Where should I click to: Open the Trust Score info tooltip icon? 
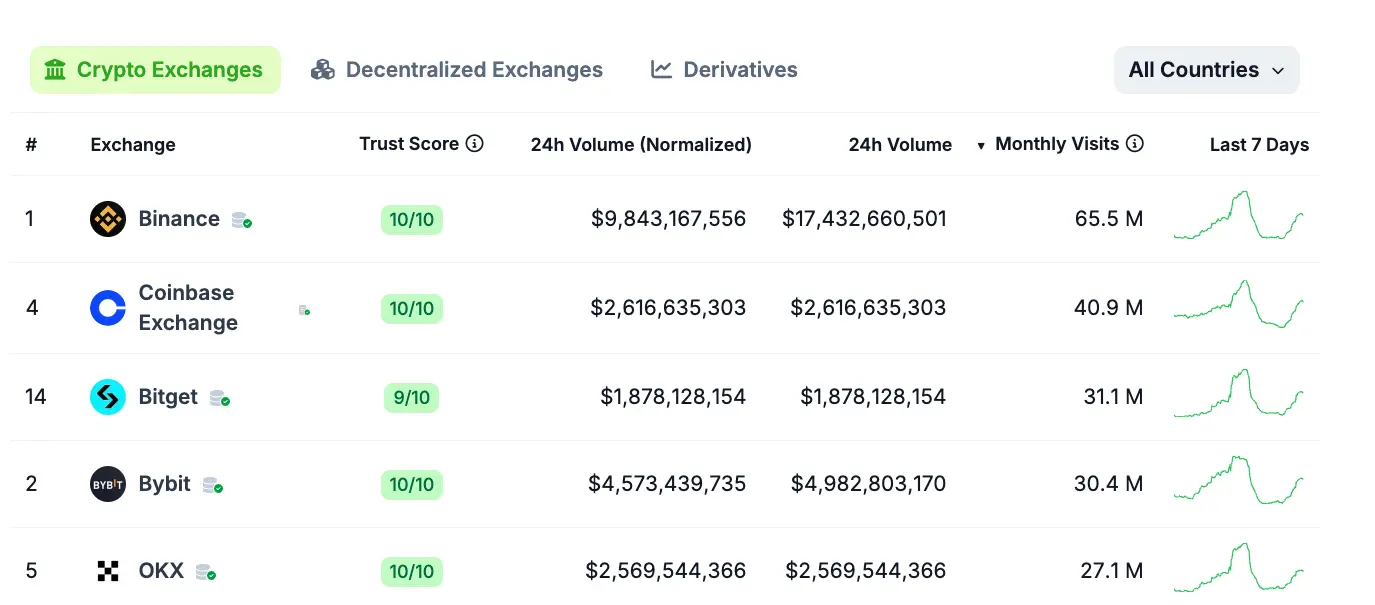point(475,143)
